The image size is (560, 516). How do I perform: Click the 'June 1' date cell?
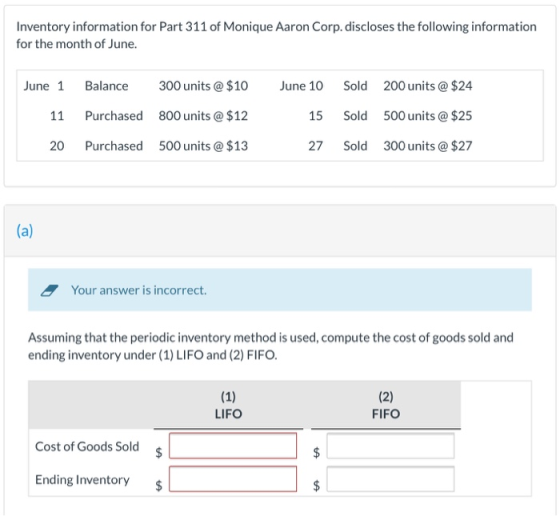44,86
